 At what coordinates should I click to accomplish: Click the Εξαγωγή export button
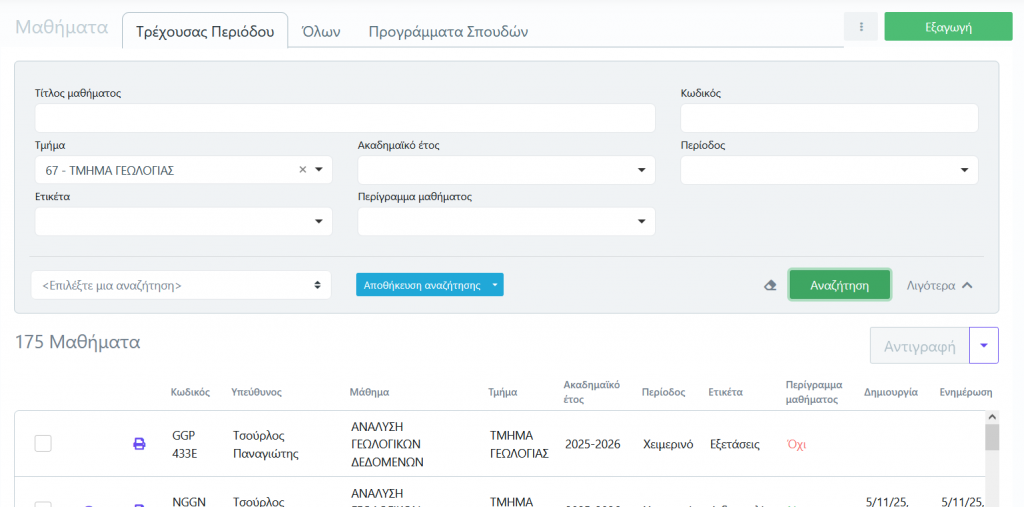click(x=947, y=27)
